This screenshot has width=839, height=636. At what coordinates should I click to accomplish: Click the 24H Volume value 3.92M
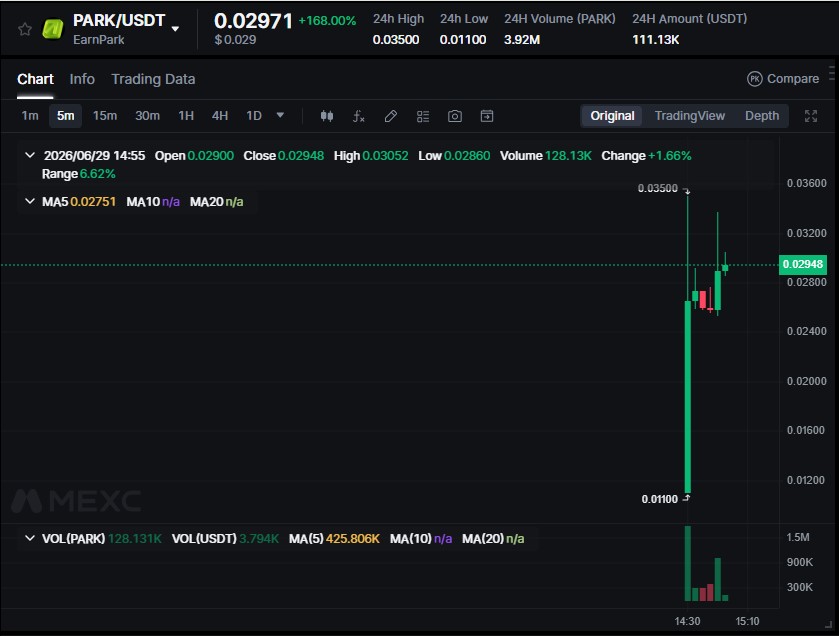(522, 40)
